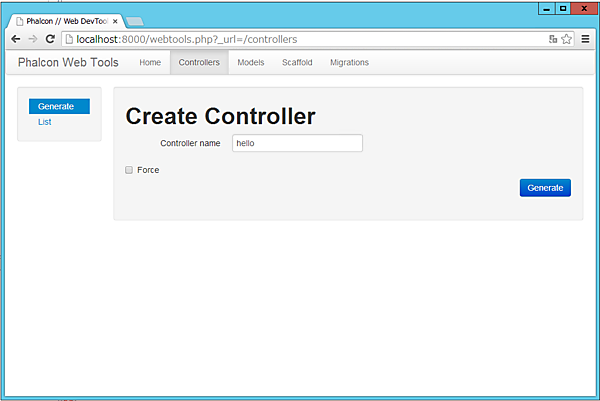Click the address bar URL
Viewport: 600px width, 401px height.
click(187, 39)
